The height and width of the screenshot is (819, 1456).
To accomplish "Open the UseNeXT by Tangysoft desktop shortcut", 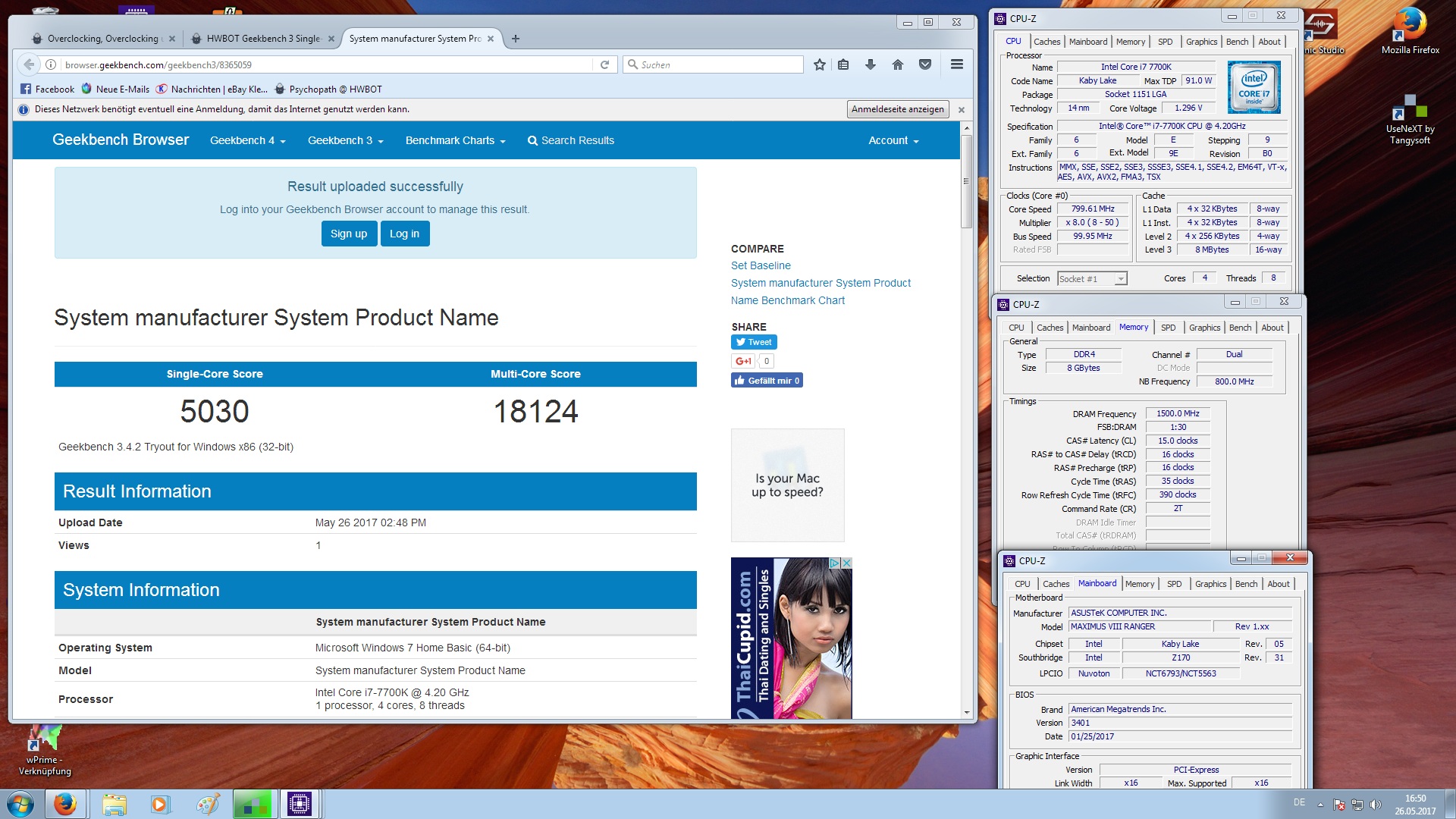I will coord(1410,120).
